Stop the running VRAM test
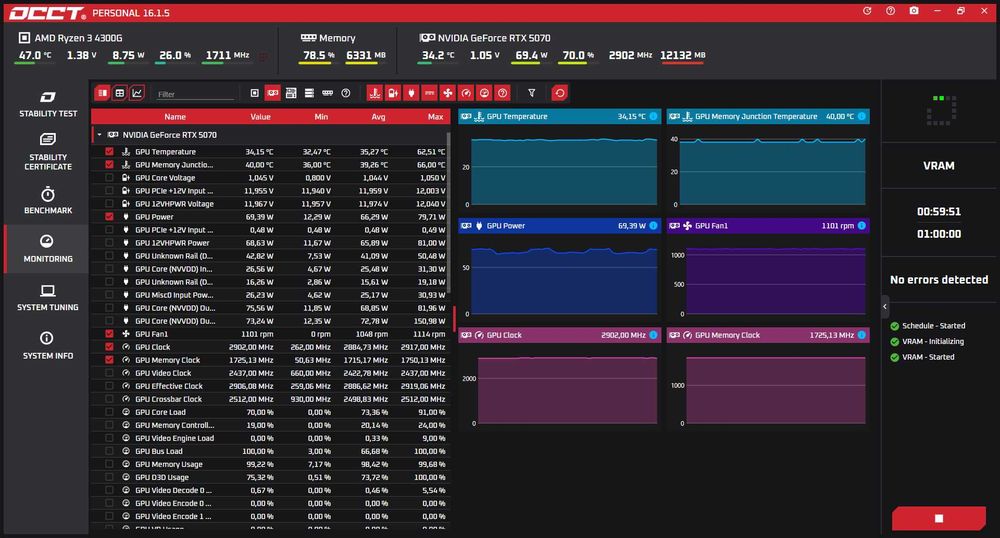The image size is (1000, 538). point(938,518)
